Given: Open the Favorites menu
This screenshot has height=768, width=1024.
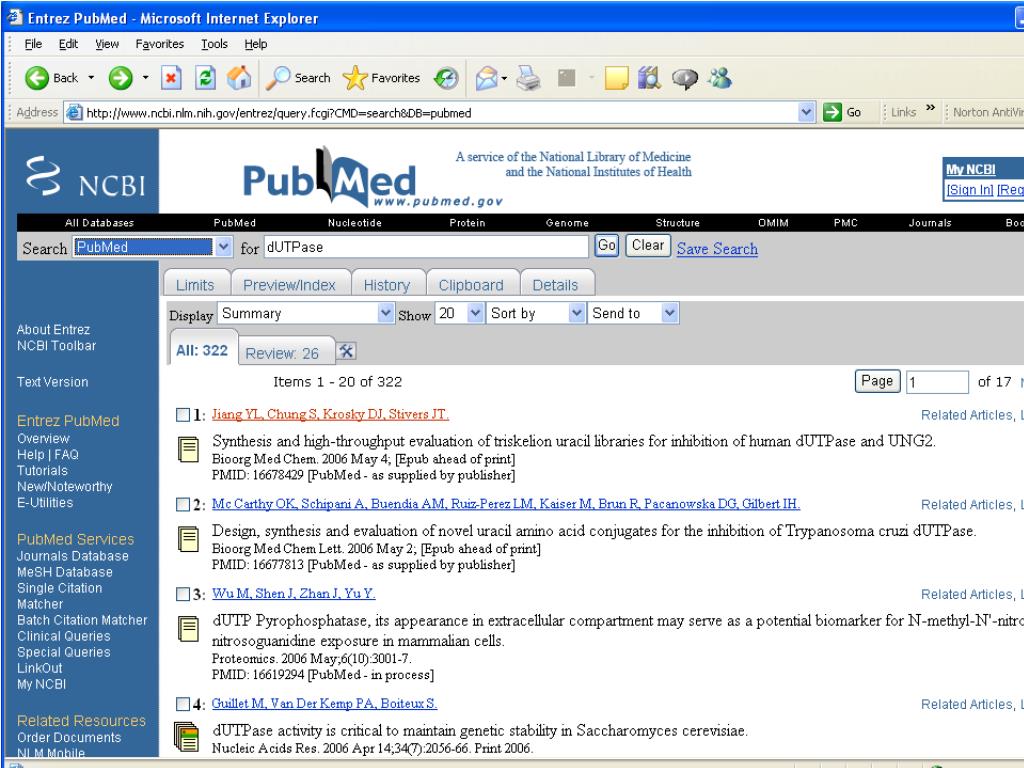Looking at the screenshot, I should (159, 44).
